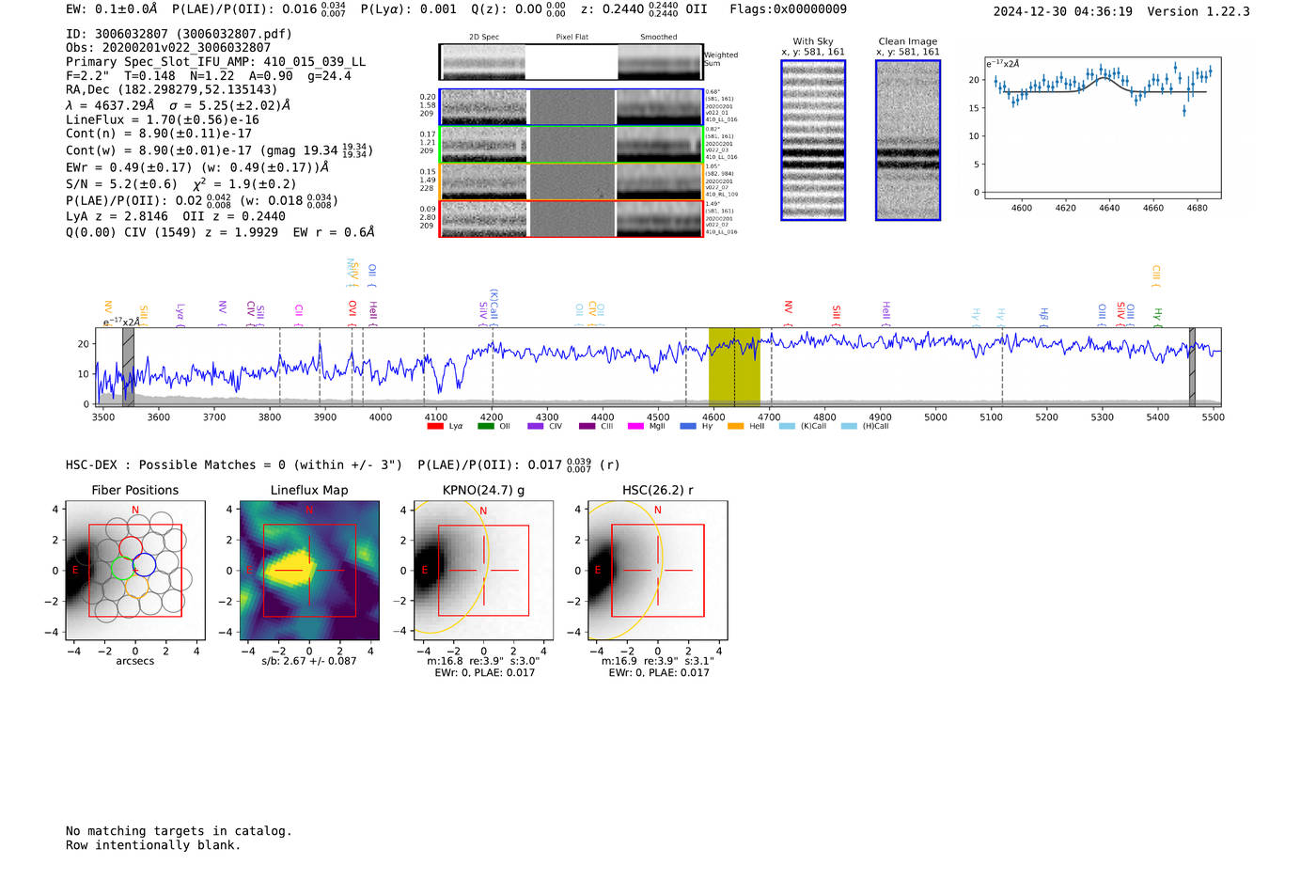This screenshot has height=896, width=1316.
Task: Select the S/N = 5.2(±0.6) value
Action: click(x=121, y=184)
